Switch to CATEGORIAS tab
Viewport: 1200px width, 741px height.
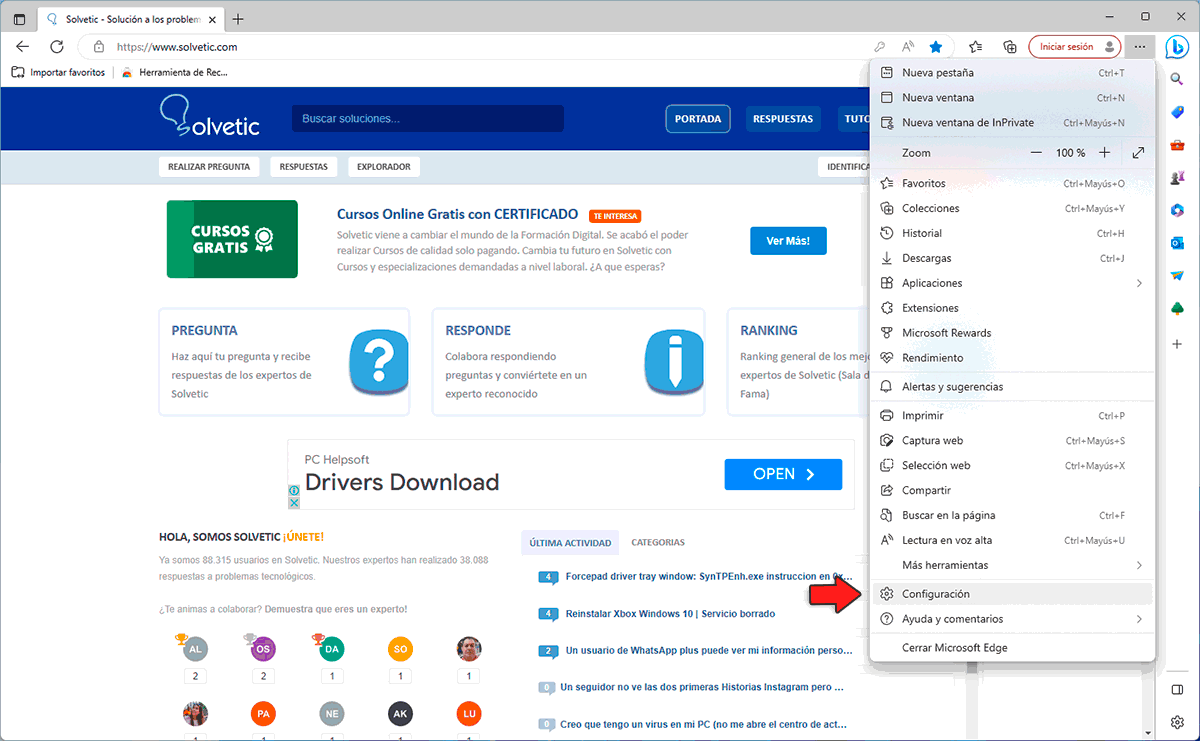(x=658, y=543)
